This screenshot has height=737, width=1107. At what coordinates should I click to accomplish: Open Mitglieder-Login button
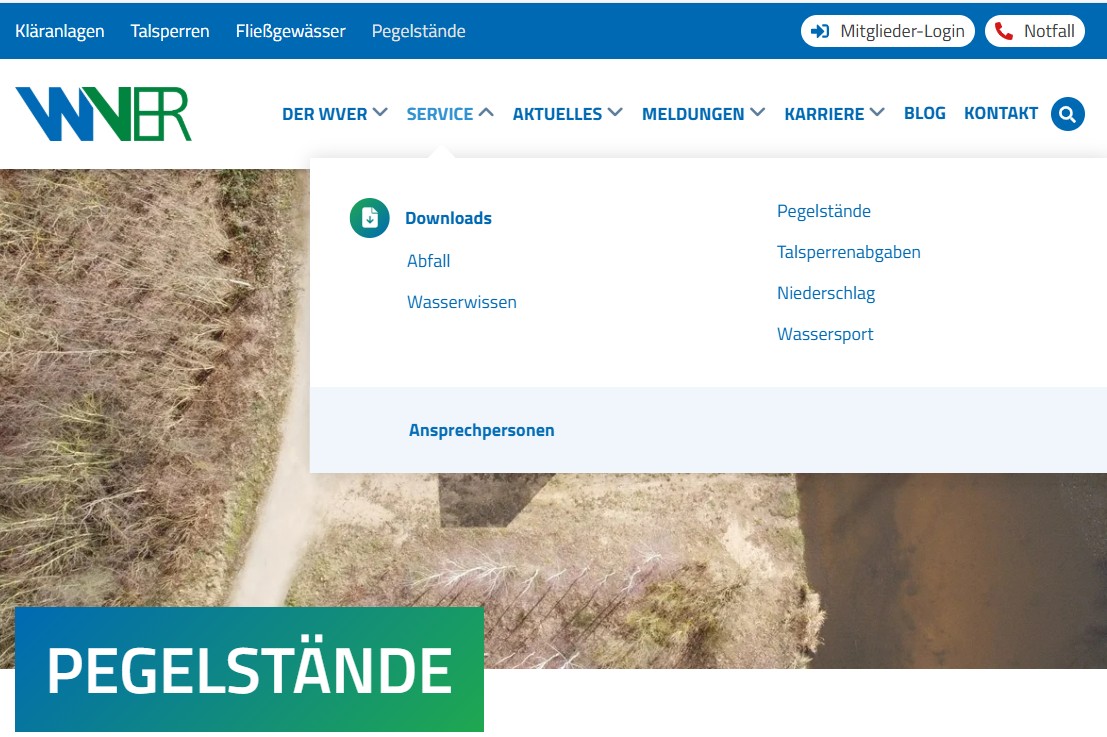pyautogui.click(x=887, y=31)
